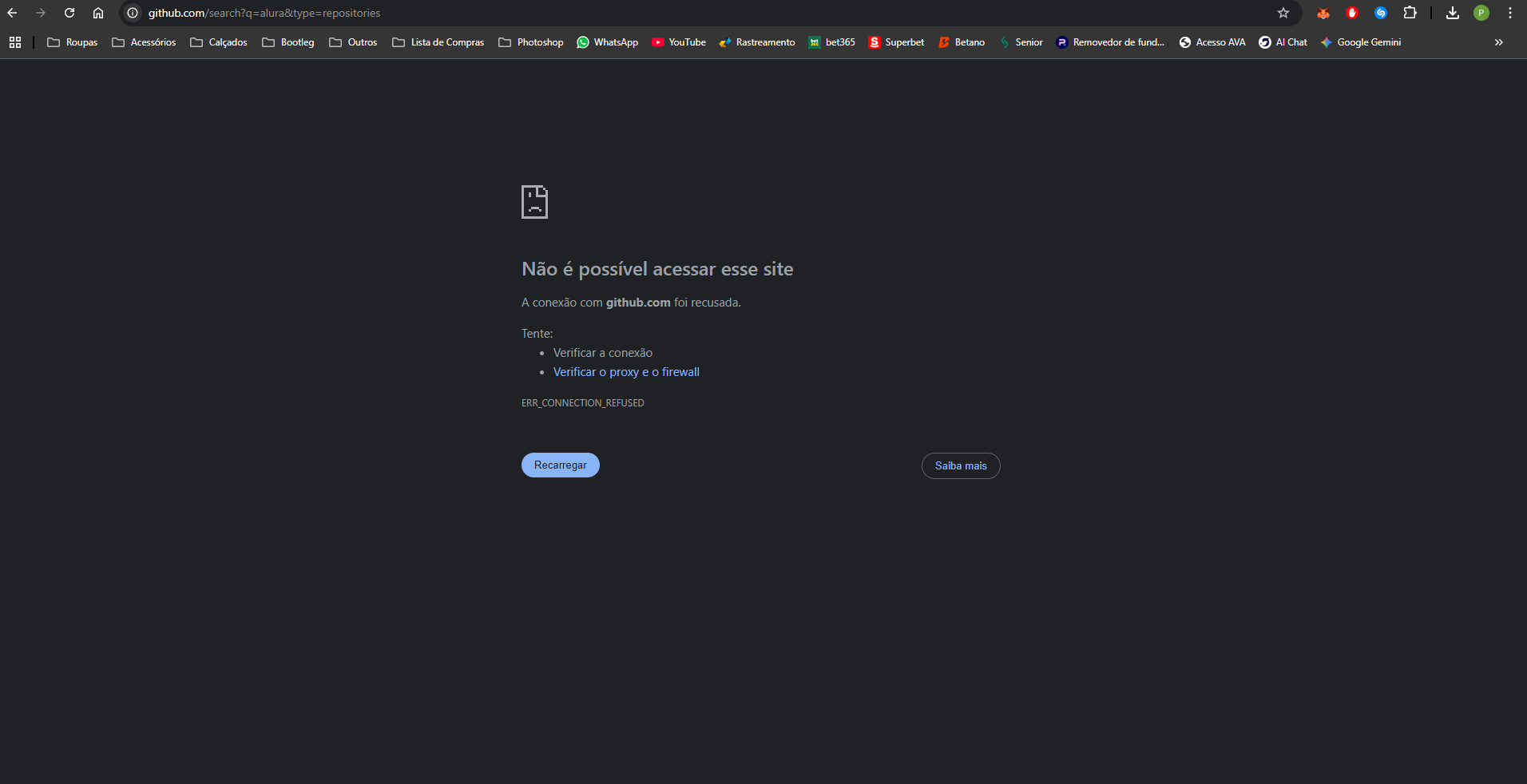Open the Google Gemini bookmark
1527x784 pixels.
pos(1361,42)
